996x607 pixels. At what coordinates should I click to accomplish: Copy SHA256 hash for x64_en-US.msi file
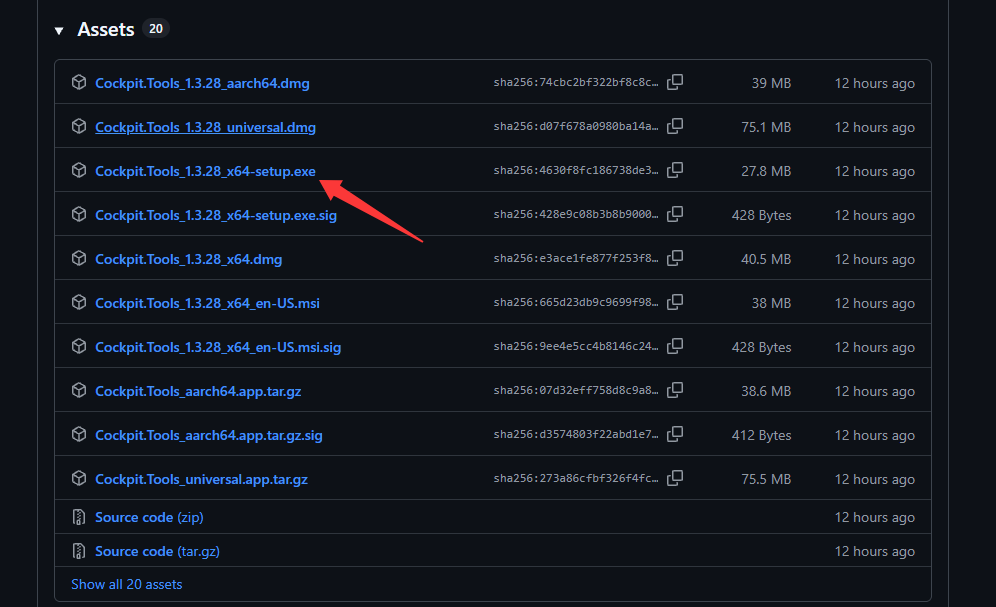(675, 302)
